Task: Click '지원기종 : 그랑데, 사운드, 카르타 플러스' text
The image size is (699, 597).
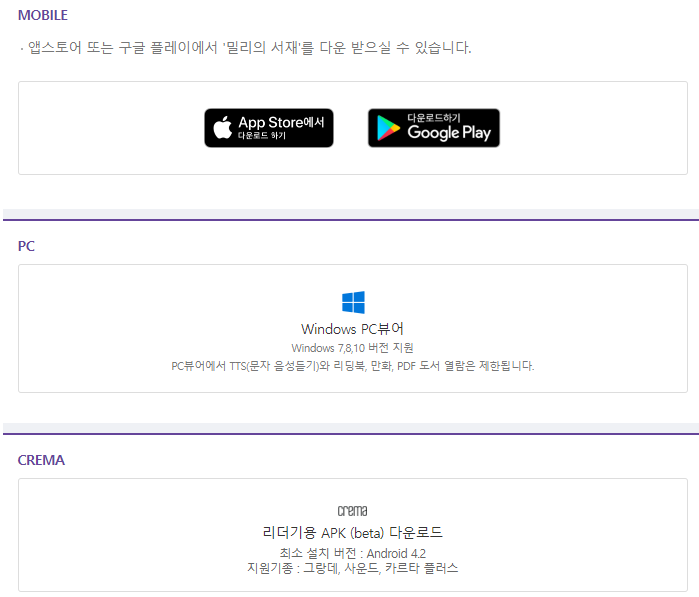Action: pos(353,568)
